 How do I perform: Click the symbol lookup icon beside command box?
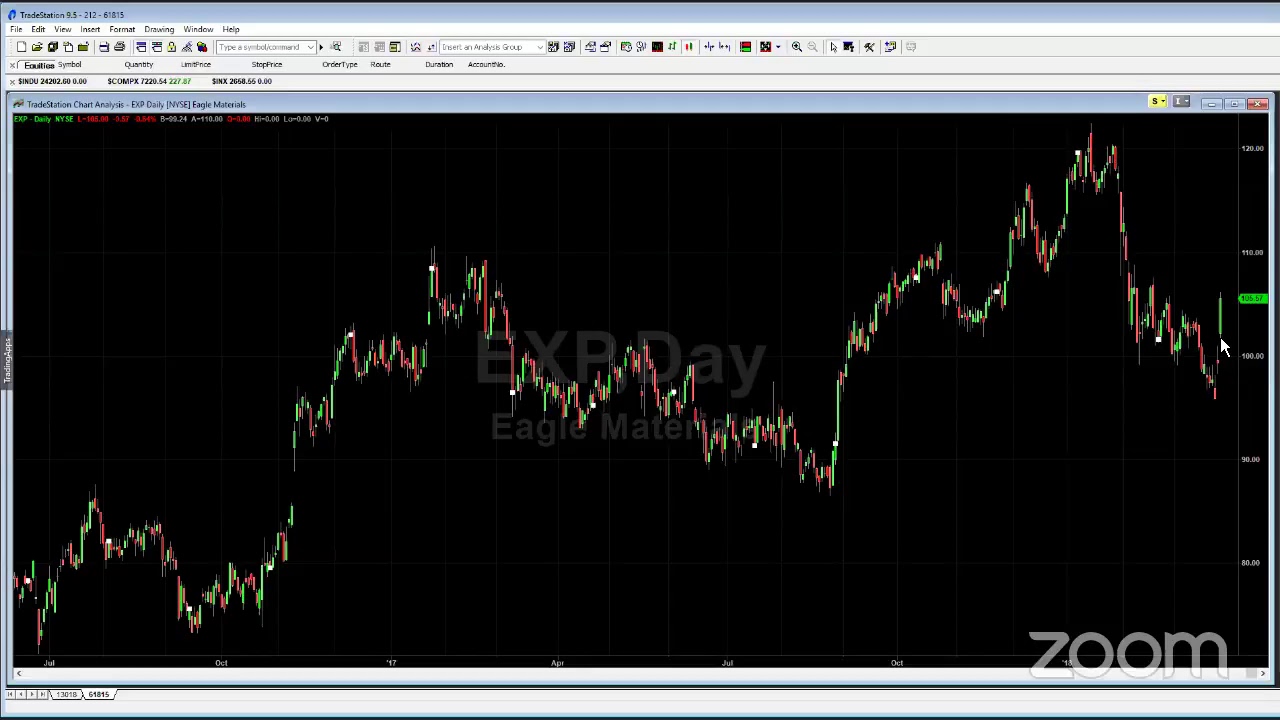(335, 47)
